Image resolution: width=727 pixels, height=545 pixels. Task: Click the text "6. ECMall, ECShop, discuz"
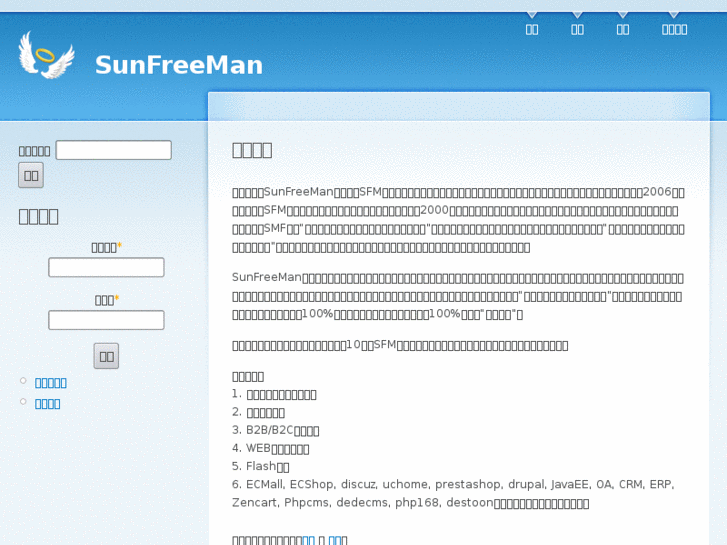303,484
